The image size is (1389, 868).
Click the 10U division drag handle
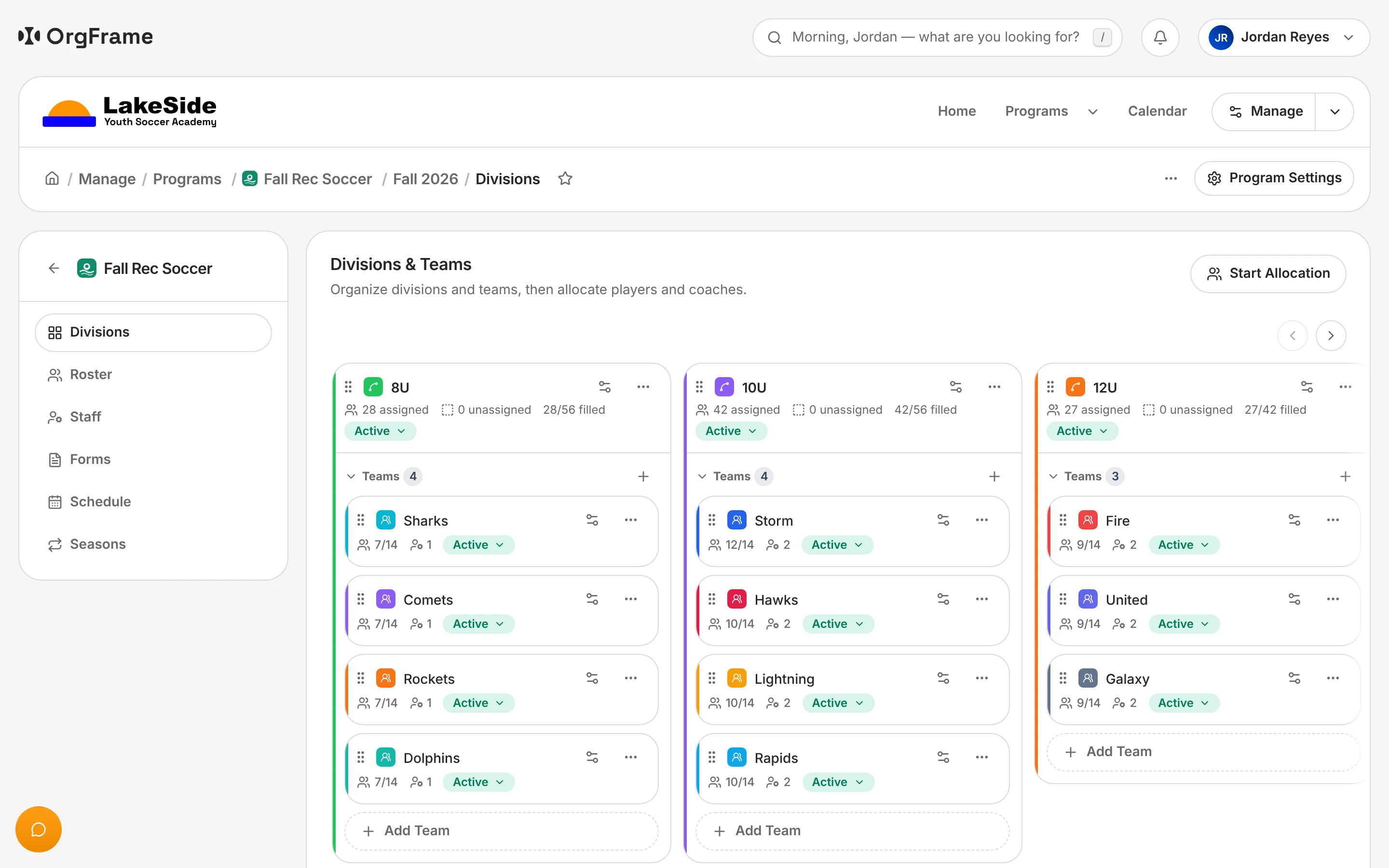click(x=699, y=387)
